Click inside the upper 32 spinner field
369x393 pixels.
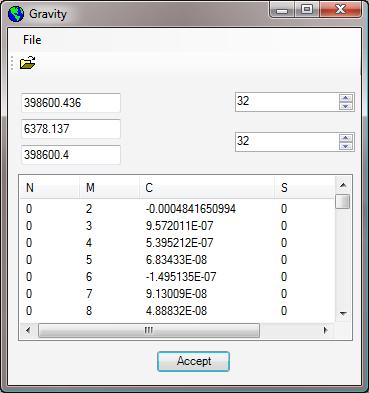287,101
